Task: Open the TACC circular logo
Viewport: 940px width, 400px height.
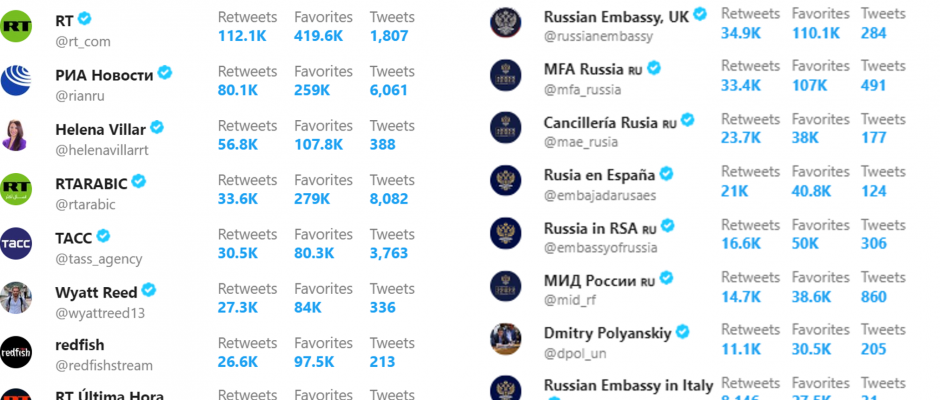Action: tap(16, 243)
